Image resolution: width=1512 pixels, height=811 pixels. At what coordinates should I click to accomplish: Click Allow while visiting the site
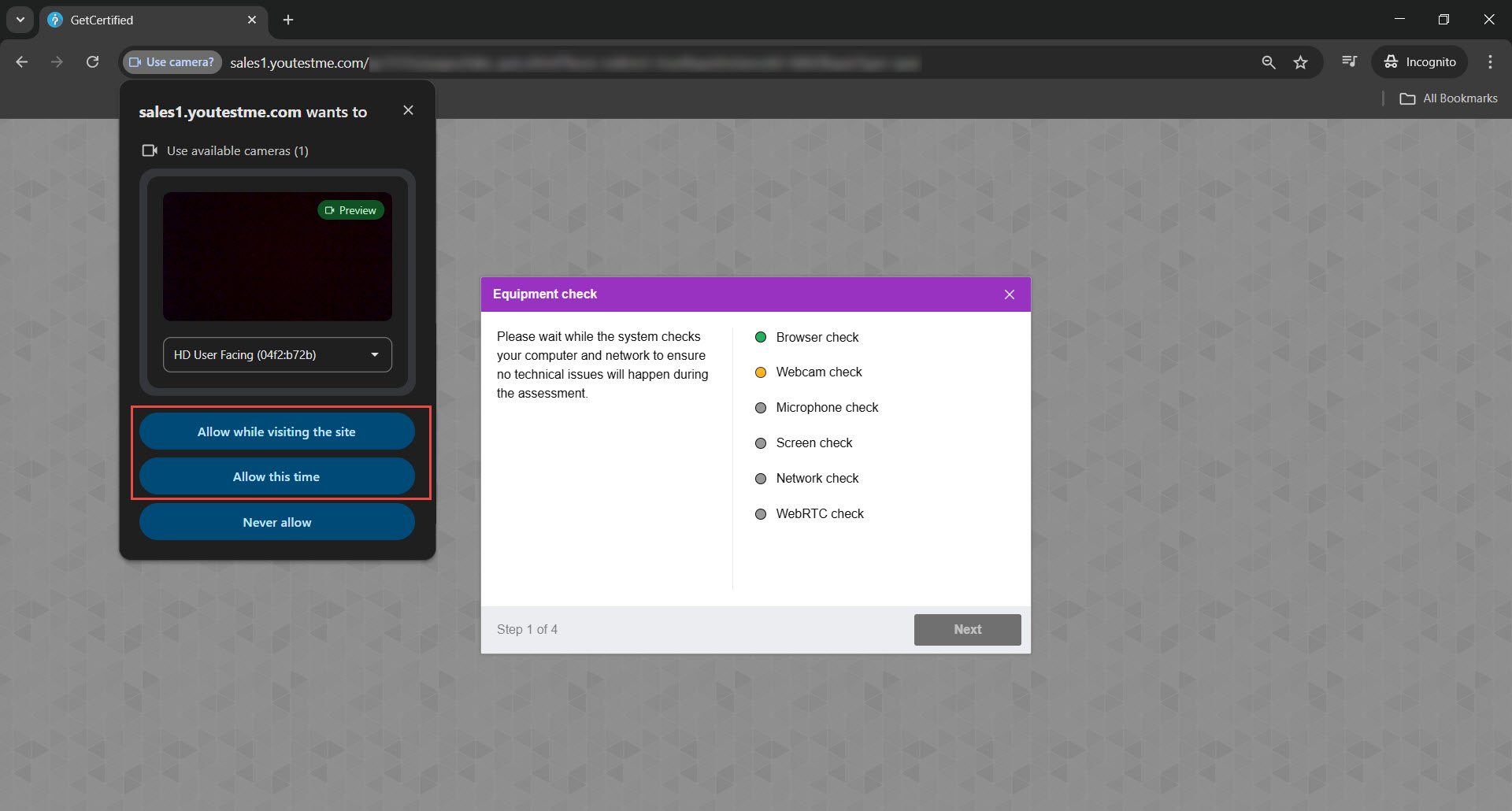[x=277, y=431]
